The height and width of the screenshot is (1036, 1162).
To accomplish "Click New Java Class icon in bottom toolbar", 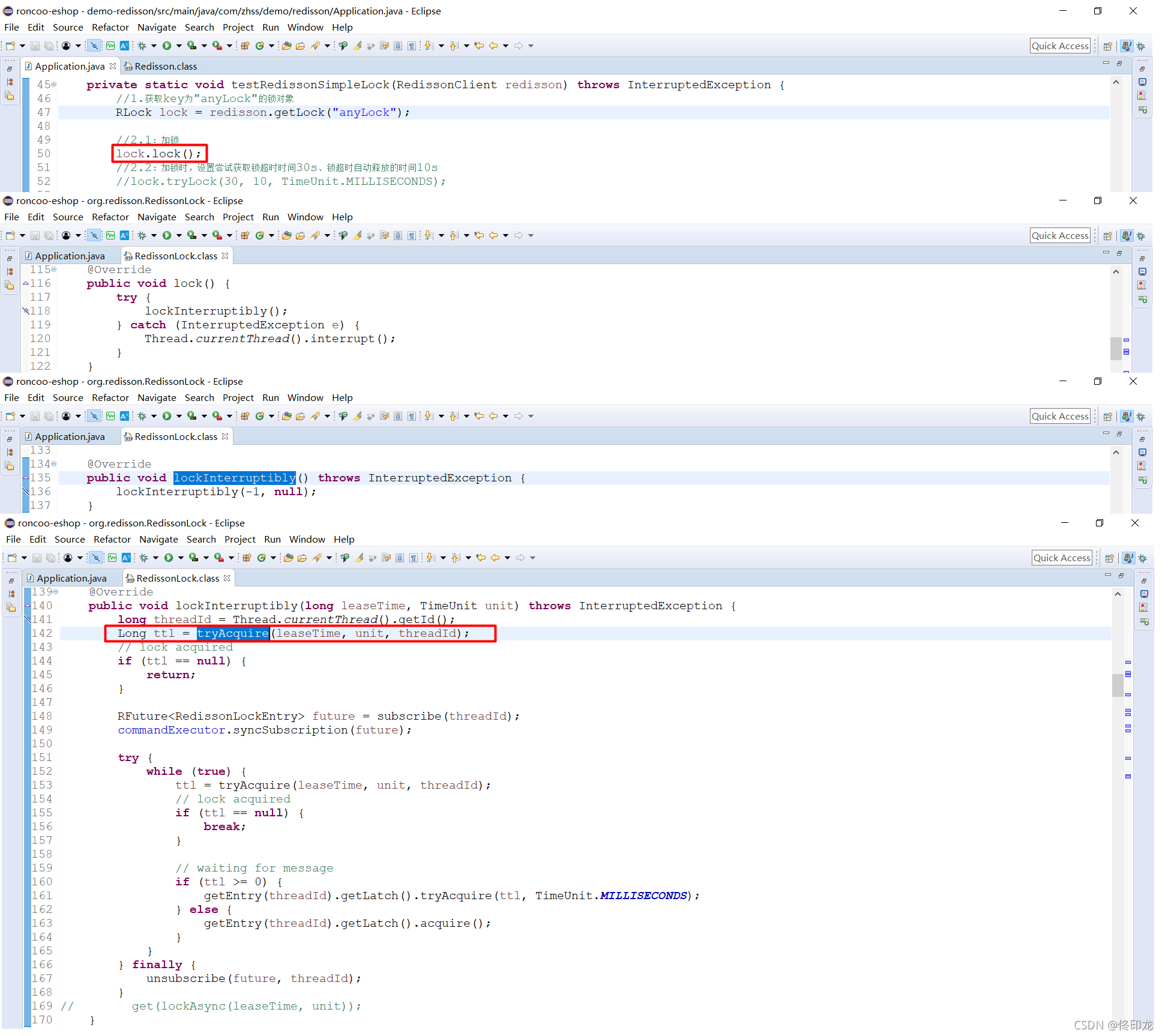I will coord(262,558).
